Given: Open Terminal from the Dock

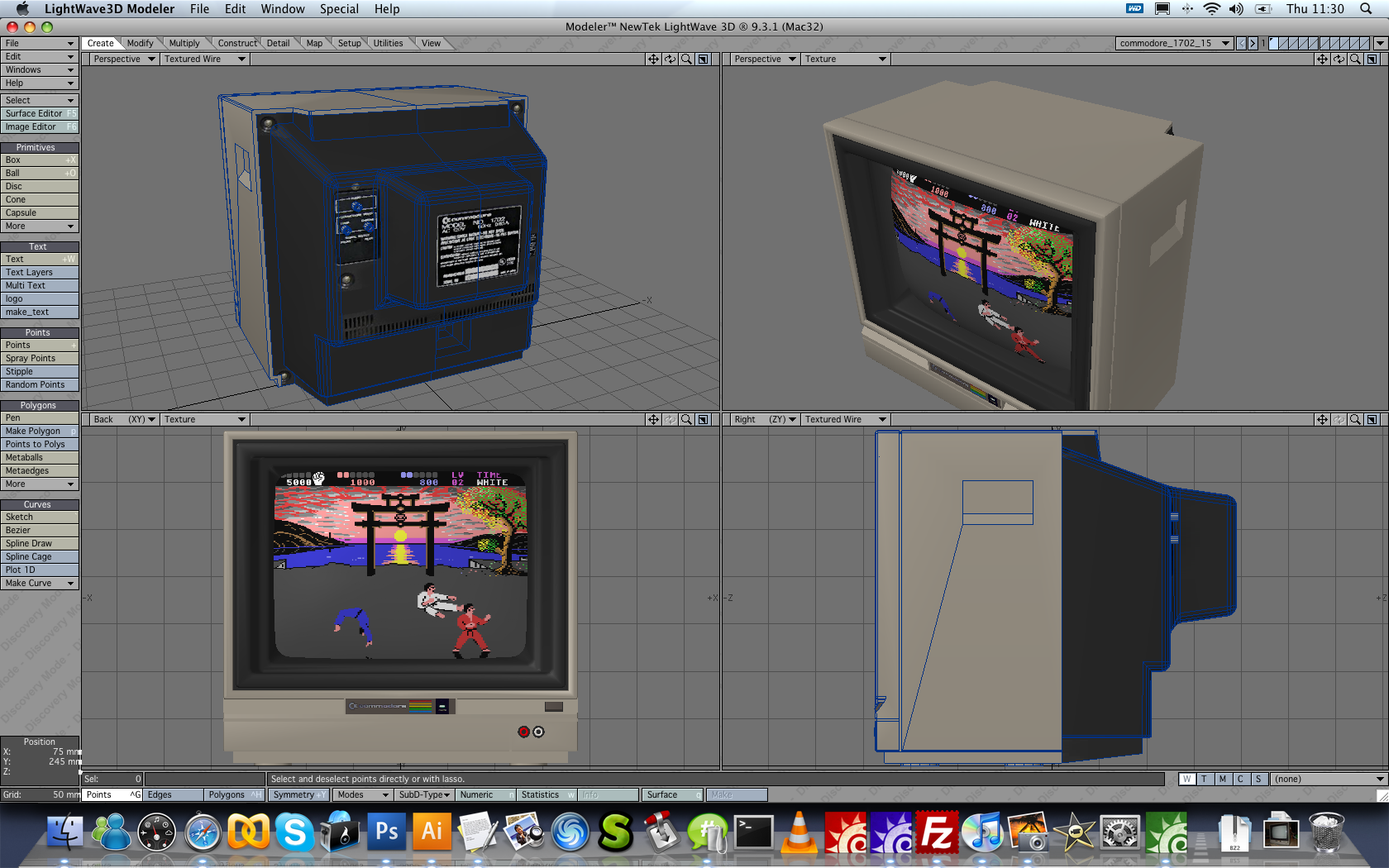Looking at the screenshot, I should pos(754,832).
